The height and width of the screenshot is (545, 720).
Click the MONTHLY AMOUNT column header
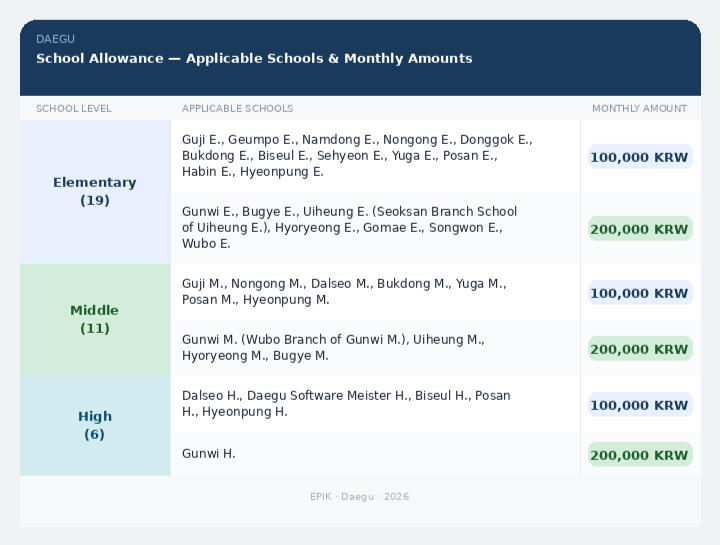click(639, 108)
